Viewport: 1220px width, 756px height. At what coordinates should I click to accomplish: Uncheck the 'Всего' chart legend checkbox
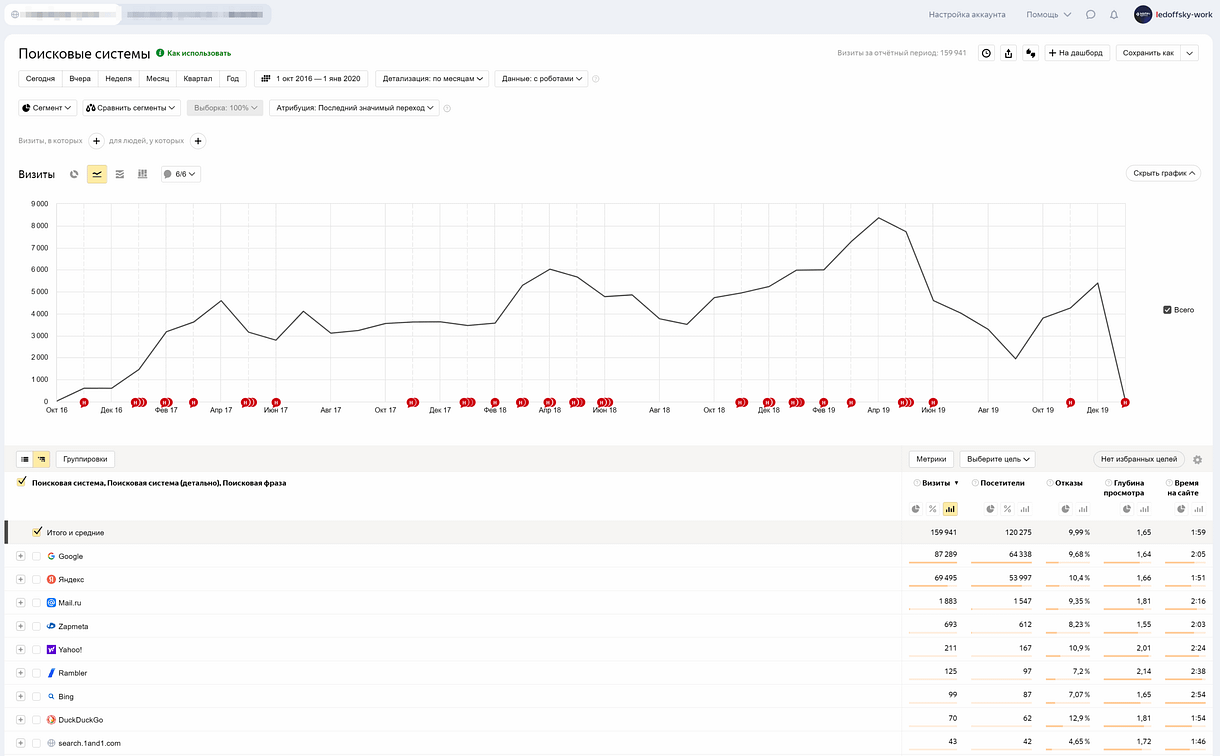coord(1167,310)
